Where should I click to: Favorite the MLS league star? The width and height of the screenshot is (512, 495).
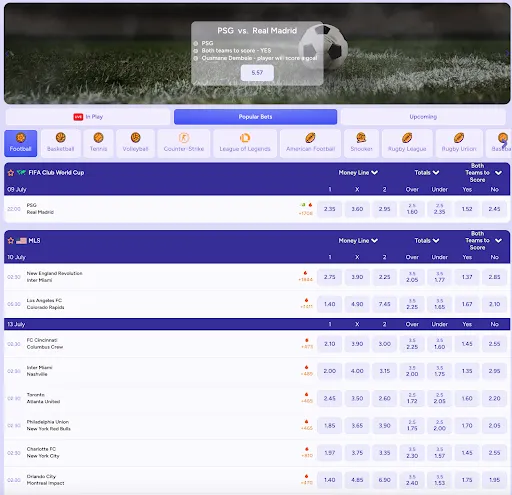11,241
